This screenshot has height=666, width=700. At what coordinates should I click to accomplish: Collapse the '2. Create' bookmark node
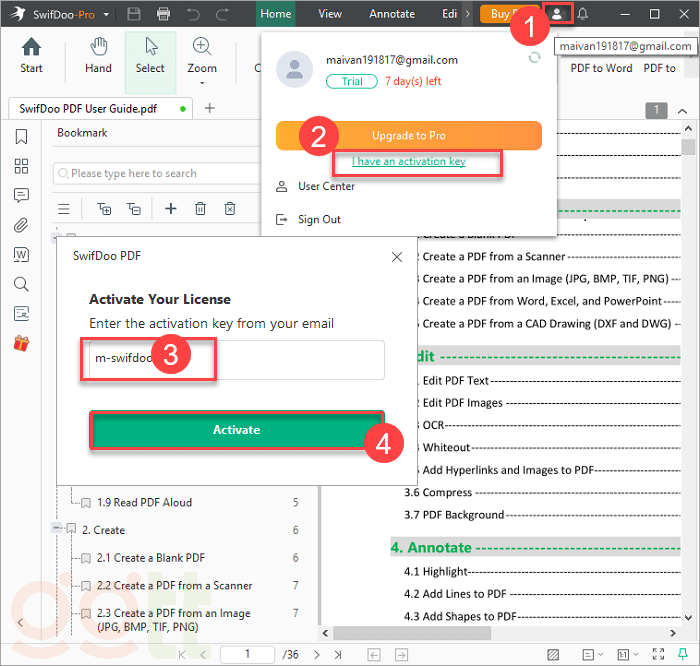[56, 528]
